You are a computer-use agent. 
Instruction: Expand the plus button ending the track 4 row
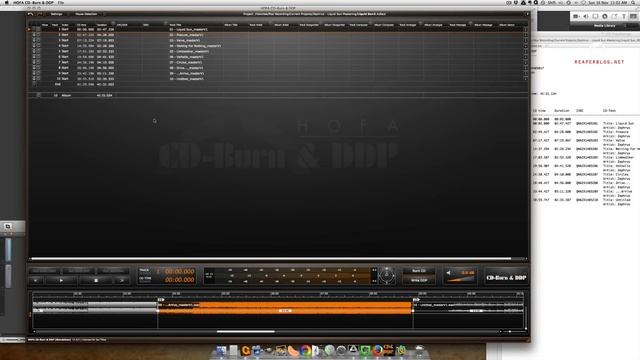pos(525,46)
